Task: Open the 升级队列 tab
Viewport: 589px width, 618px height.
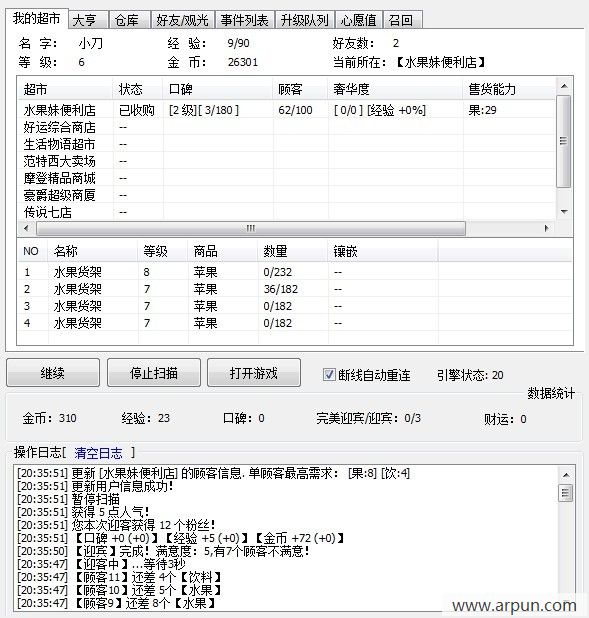Action: 305,20
